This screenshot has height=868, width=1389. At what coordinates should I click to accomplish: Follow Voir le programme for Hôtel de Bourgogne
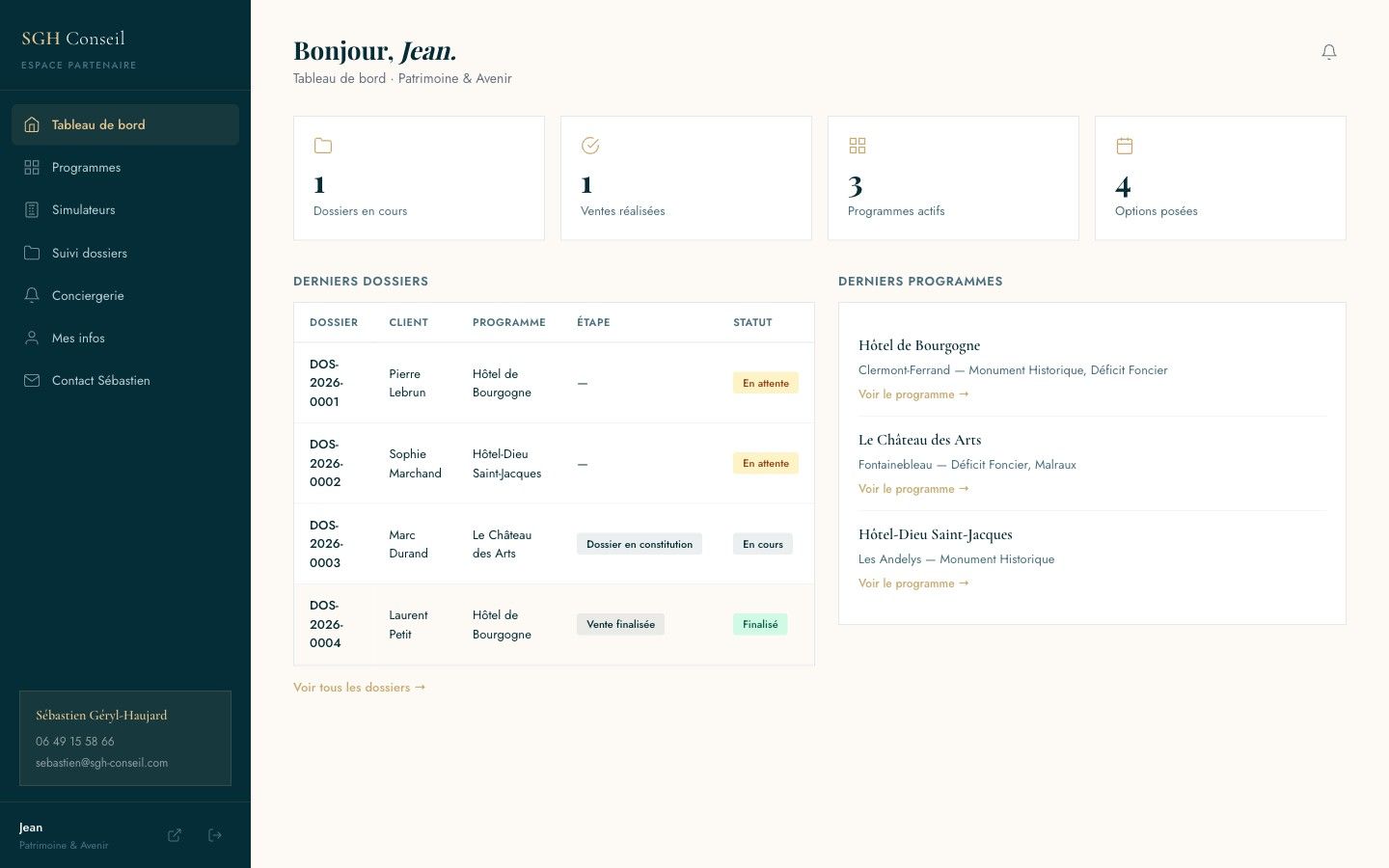[912, 393]
